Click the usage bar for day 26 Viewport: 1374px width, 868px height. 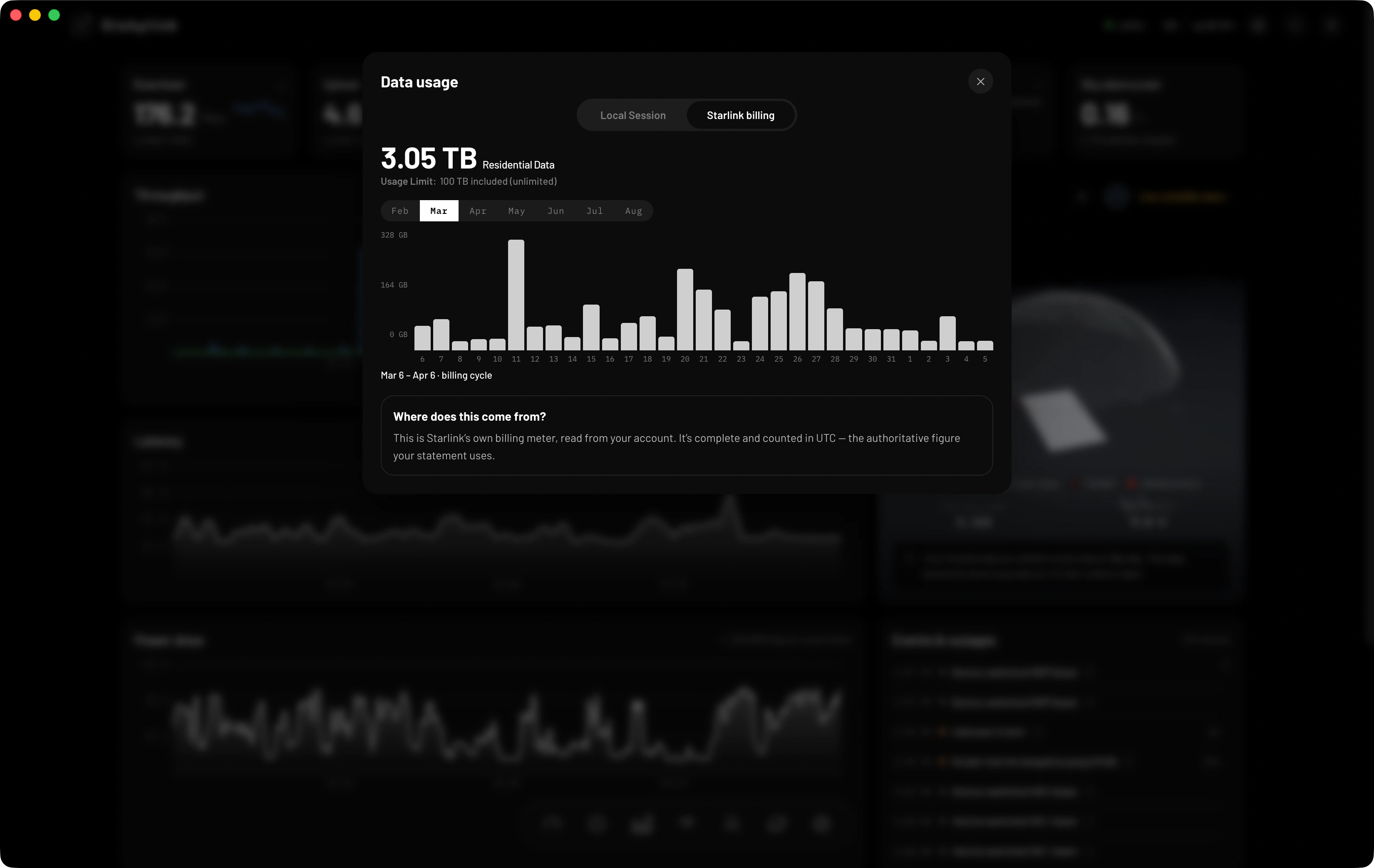tap(797, 312)
